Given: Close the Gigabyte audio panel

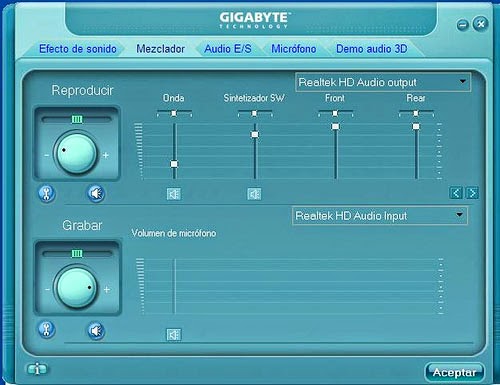Looking at the screenshot, I should pos(481,24).
